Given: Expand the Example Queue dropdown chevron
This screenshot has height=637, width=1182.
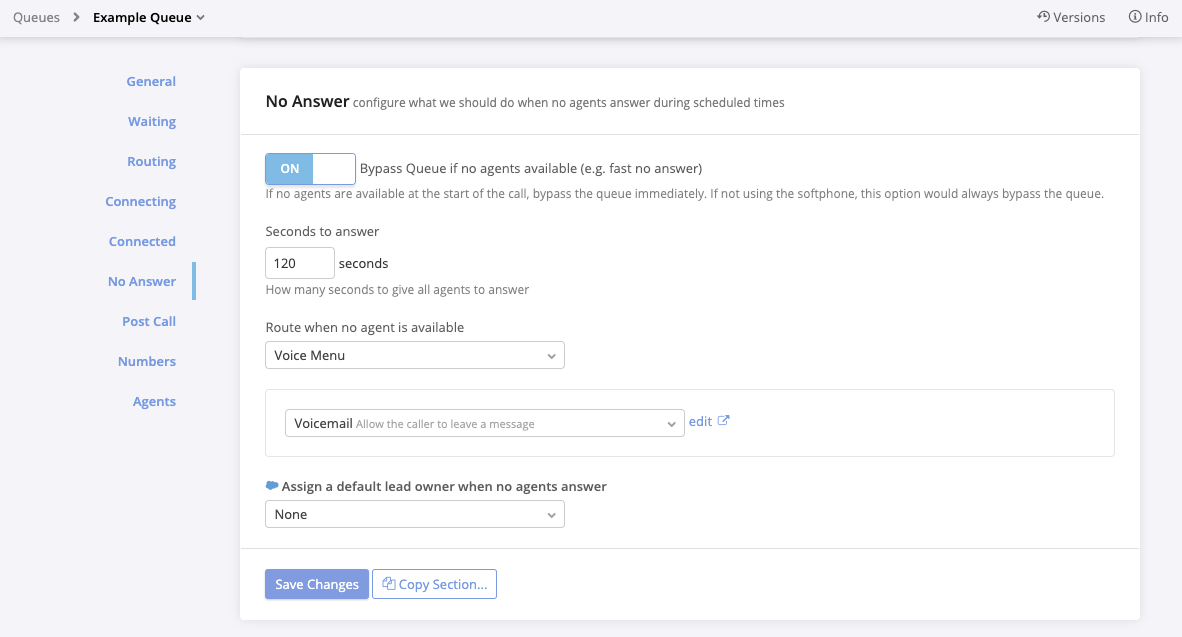Looking at the screenshot, I should (201, 18).
